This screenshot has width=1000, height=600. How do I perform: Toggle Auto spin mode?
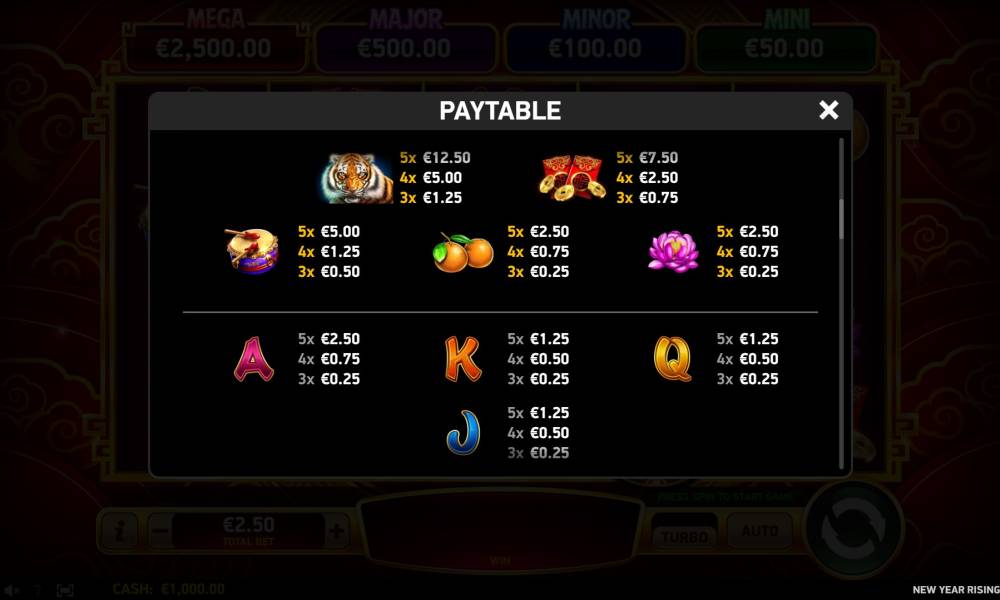(759, 530)
